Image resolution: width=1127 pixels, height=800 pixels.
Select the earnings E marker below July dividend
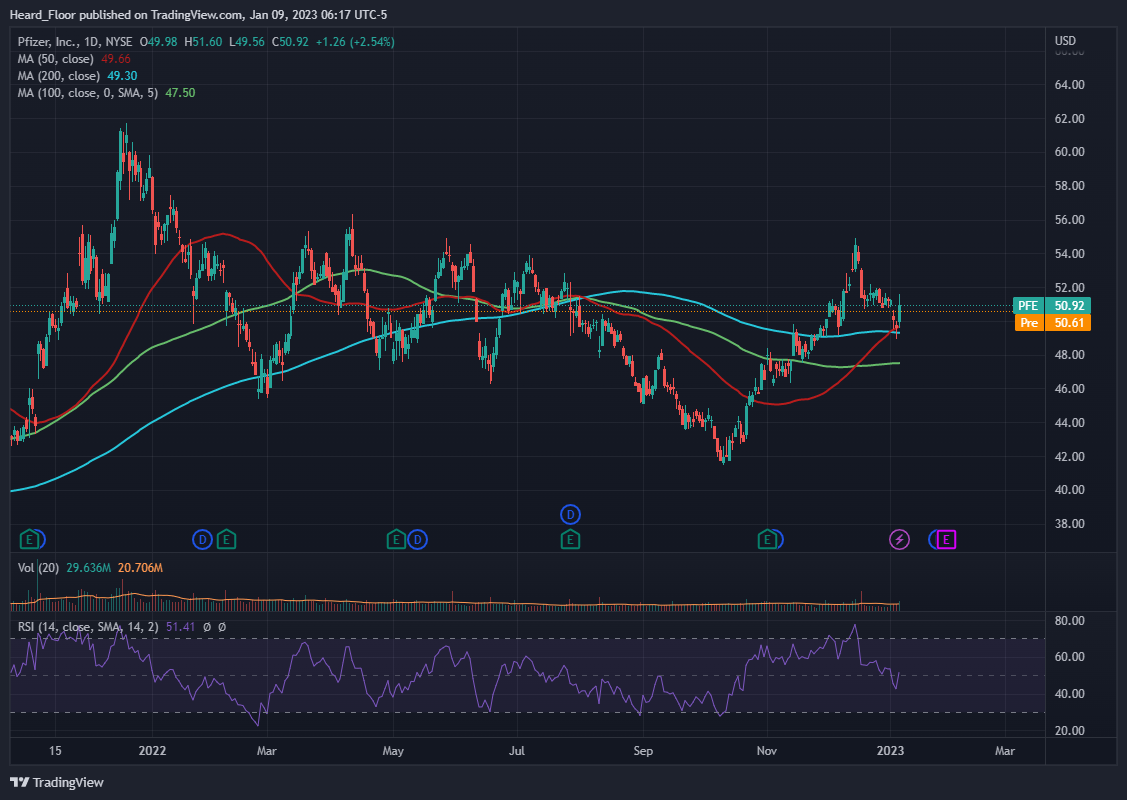click(x=570, y=539)
